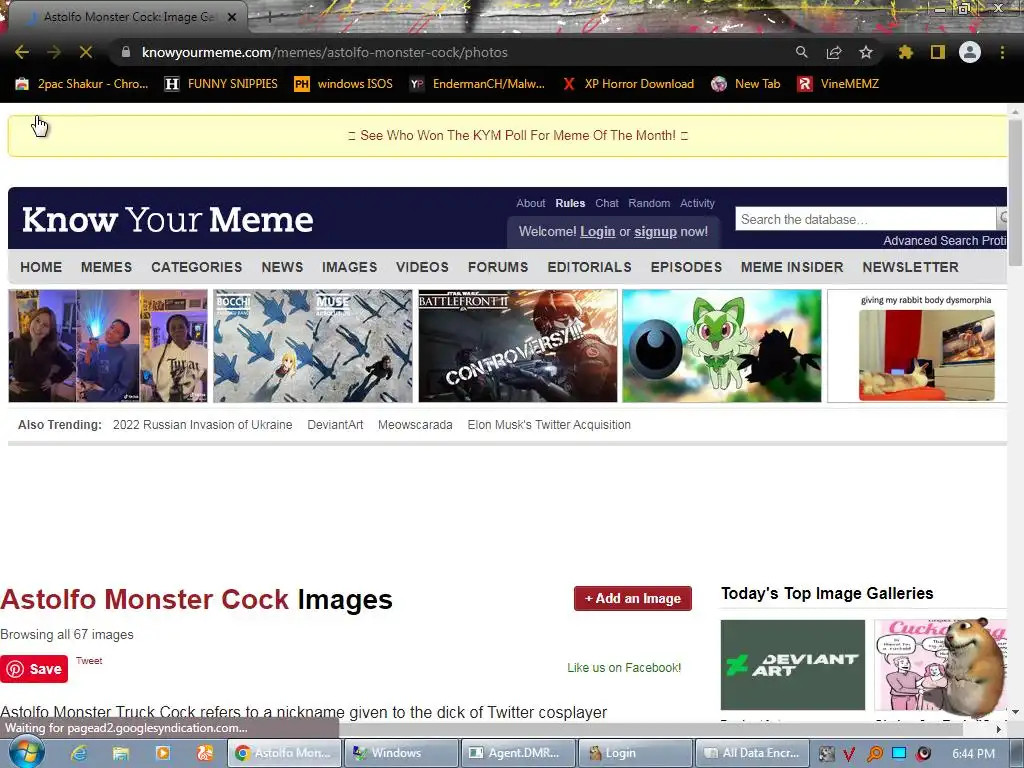Open the XP Horror Download bookmark
The width and height of the screenshot is (1024, 768).
coord(628,84)
